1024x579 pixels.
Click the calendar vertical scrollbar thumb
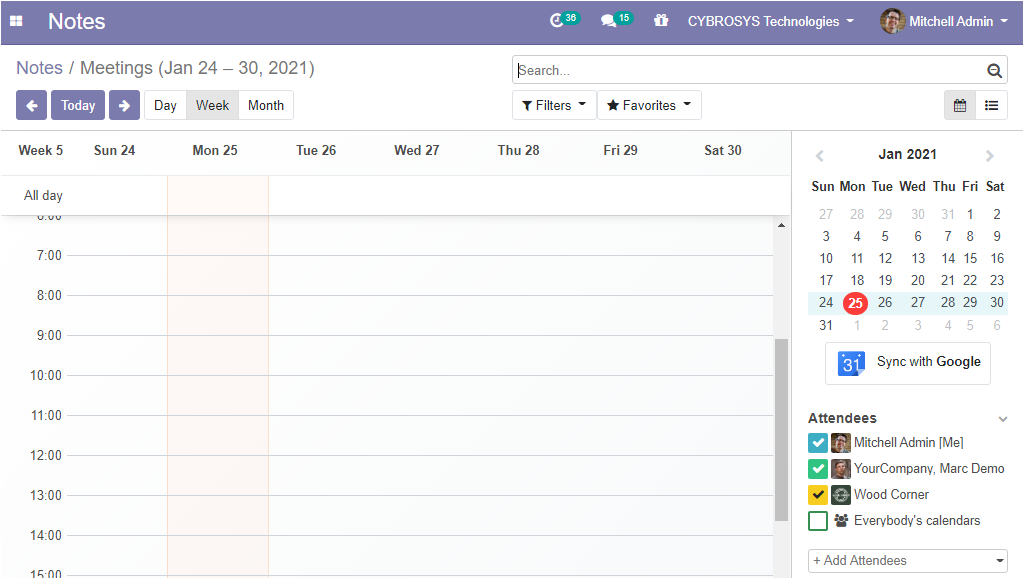[781, 430]
